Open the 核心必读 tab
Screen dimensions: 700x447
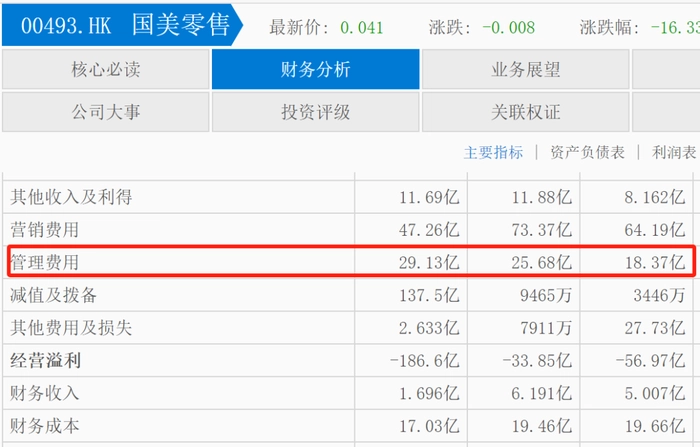point(105,70)
